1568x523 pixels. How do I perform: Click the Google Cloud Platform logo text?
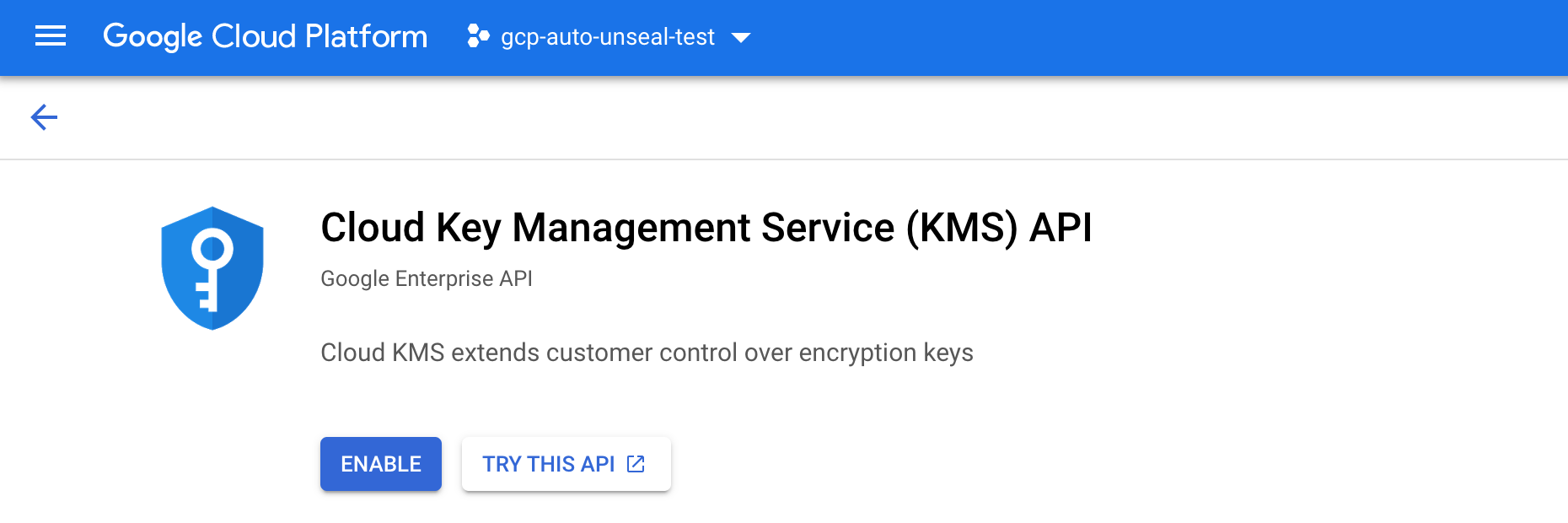click(265, 36)
